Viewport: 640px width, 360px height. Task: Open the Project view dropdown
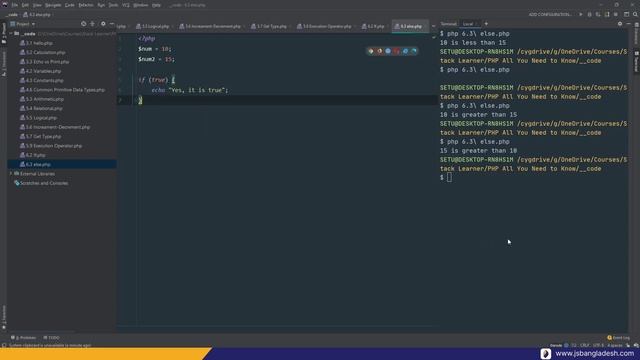pyautogui.click(x=23, y=24)
